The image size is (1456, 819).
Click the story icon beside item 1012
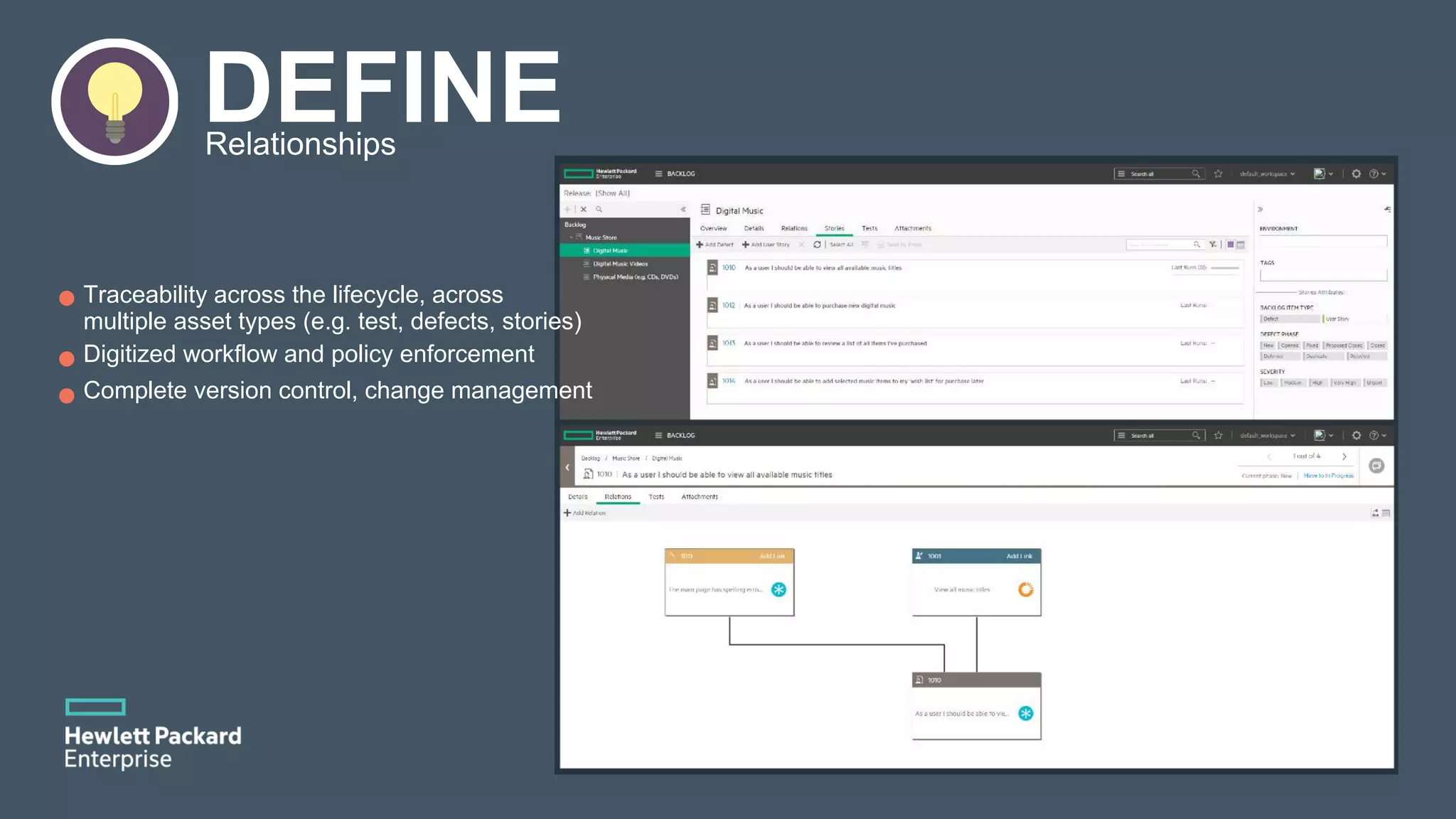(x=712, y=306)
